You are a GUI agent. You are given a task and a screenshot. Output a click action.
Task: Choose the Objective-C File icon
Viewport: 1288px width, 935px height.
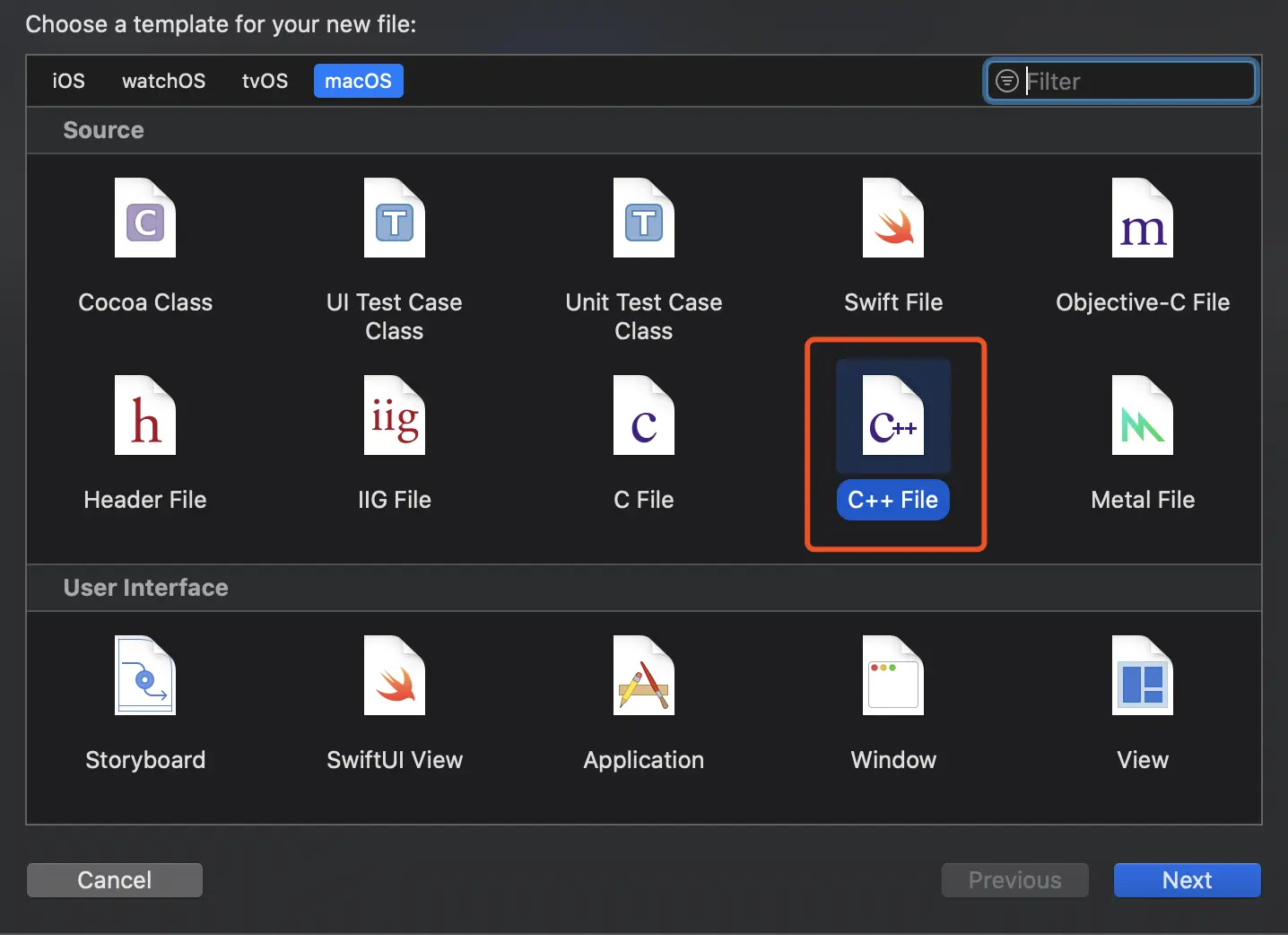[1143, 218]
